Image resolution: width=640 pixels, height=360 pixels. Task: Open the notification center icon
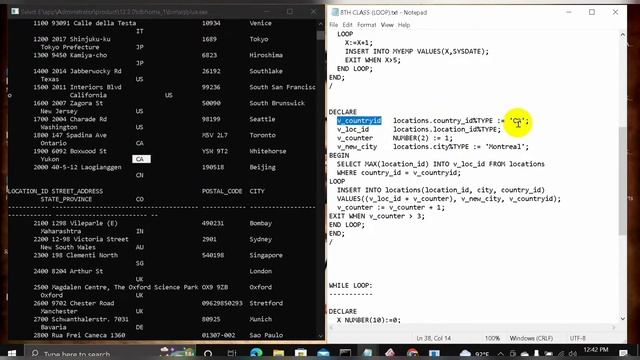pos(623,353)
